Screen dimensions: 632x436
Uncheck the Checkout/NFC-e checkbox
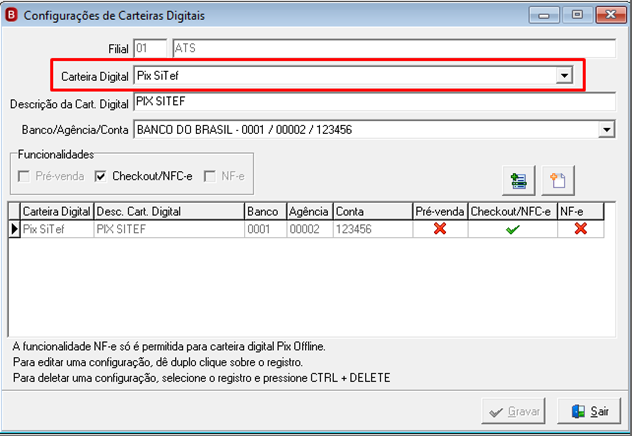point(100,176)
